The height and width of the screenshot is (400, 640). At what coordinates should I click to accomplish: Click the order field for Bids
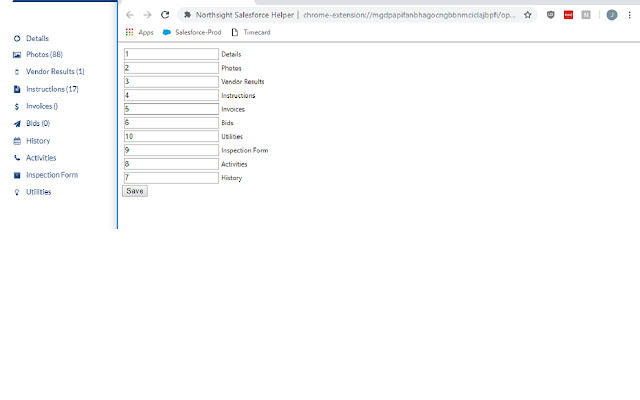[x=171, y=123]
